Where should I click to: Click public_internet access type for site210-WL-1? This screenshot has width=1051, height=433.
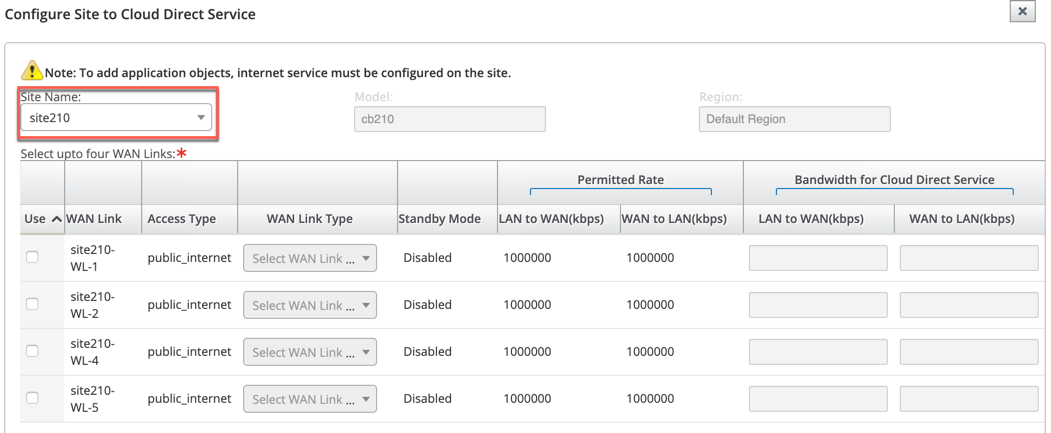click(x=190, y=258)
